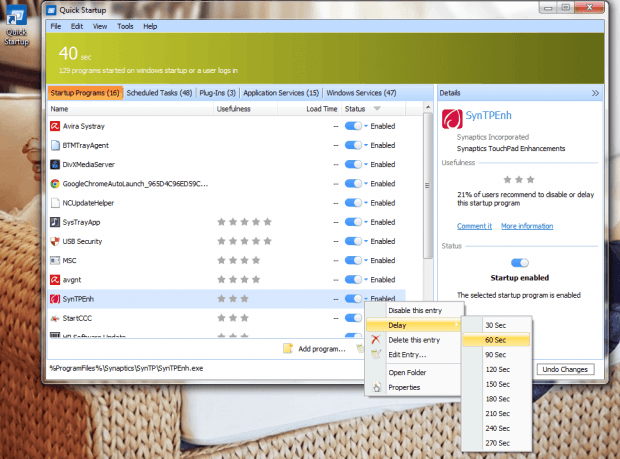Switch to Plug-Ins (3) tab

[x=217, y=93]
